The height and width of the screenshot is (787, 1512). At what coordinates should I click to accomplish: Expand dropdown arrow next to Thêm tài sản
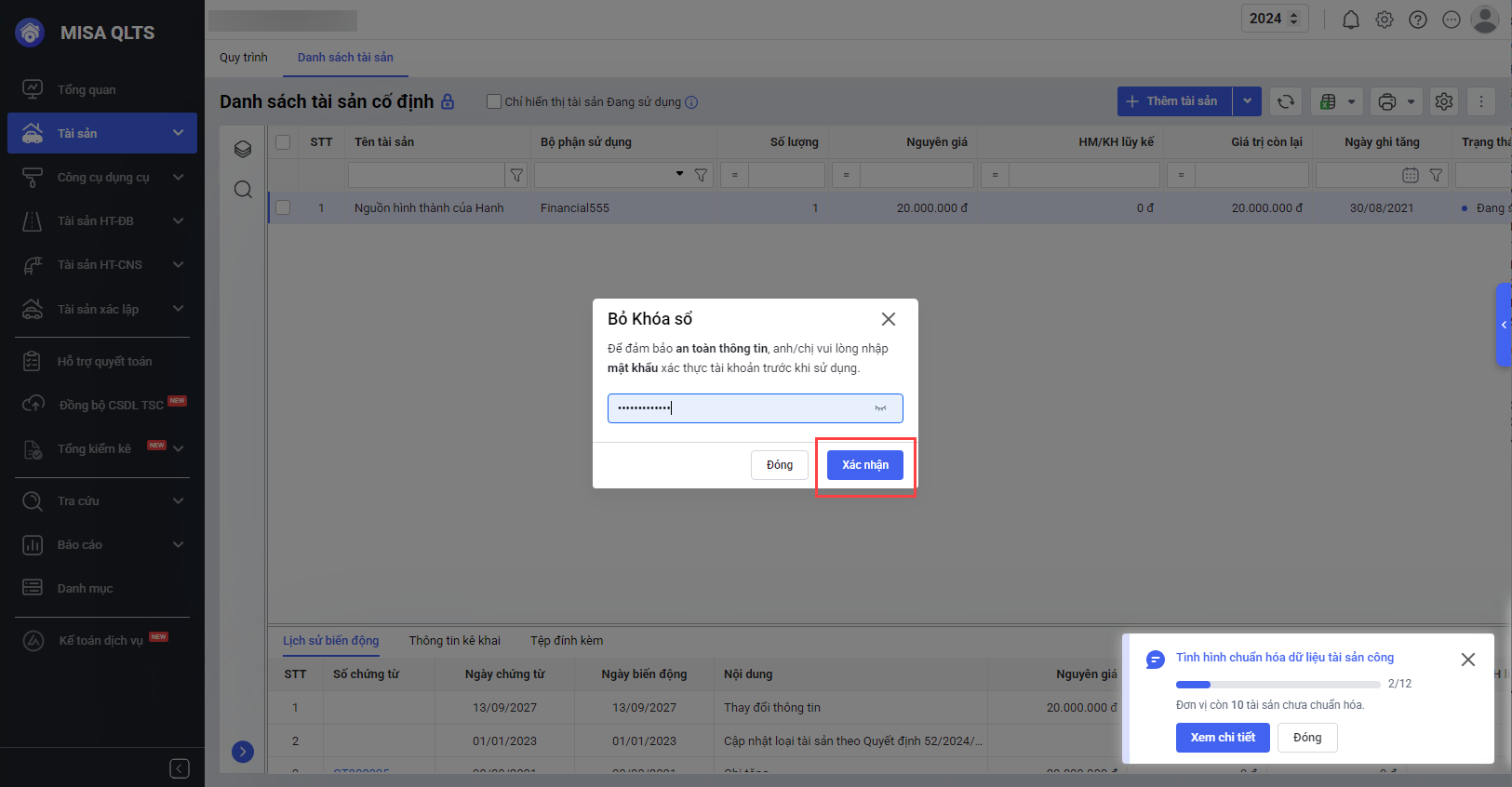1247,101
